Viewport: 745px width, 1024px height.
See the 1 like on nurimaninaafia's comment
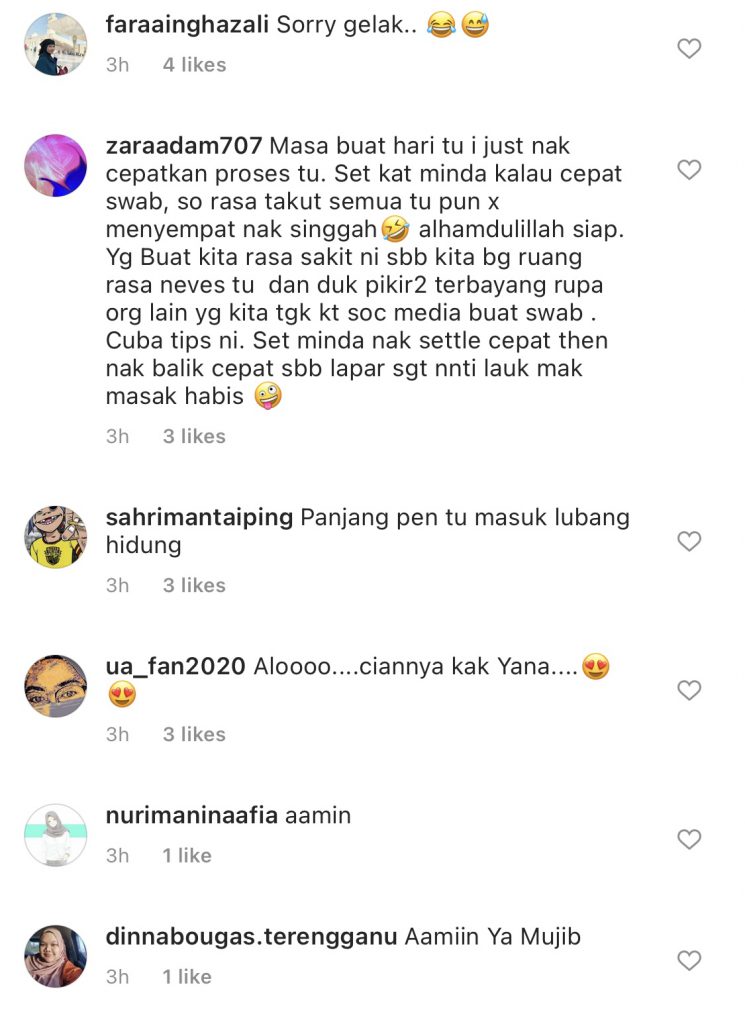point(187,856)
